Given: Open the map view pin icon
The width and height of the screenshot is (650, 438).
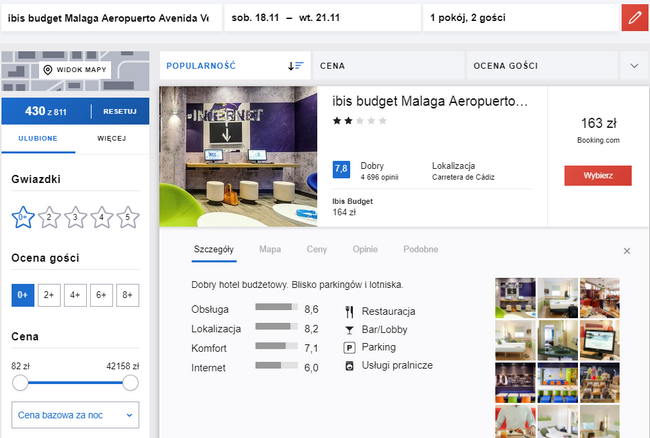Looking at the screenshot, I should point(48,70).
